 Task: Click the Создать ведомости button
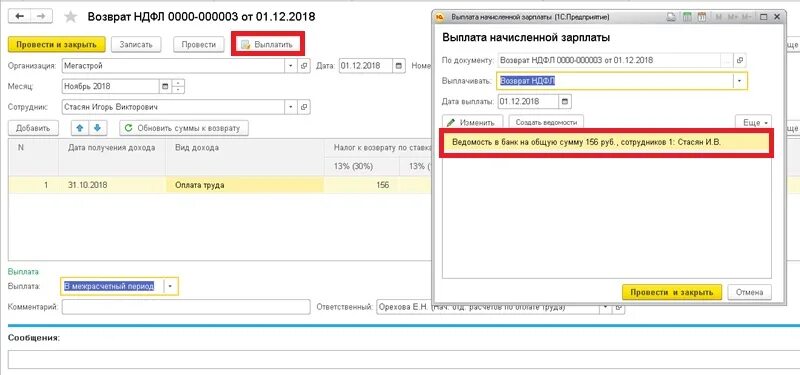coord(546,122)
